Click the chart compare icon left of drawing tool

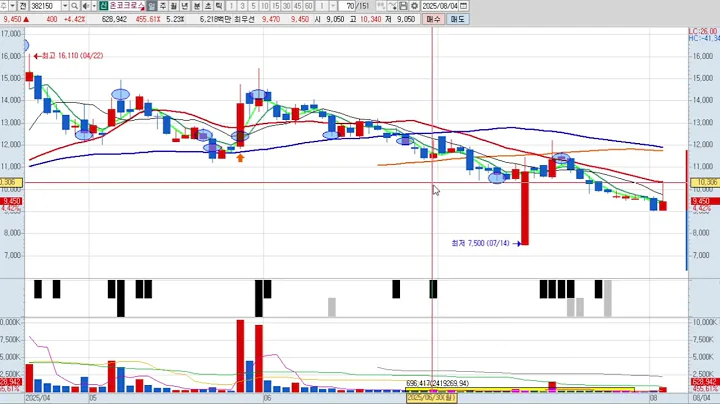tap(381, 6)
